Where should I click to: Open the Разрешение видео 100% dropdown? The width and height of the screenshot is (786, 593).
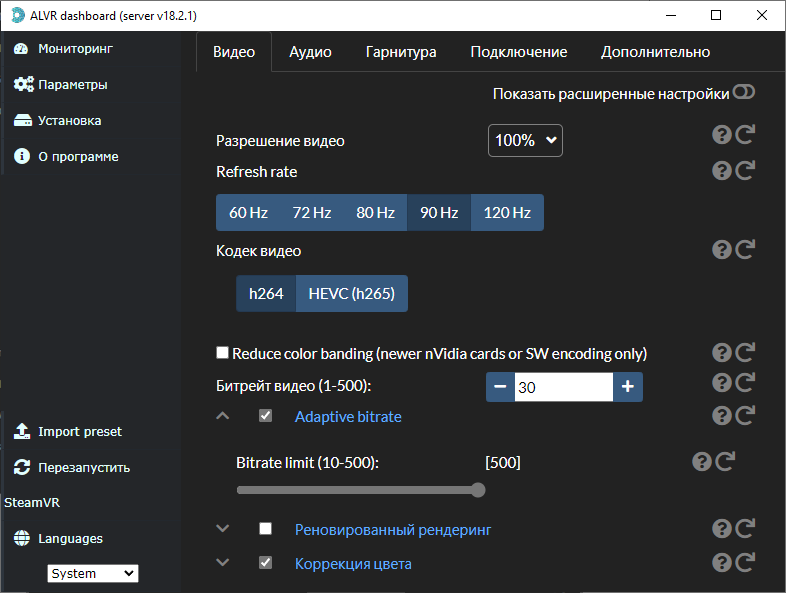coord(525,140)
